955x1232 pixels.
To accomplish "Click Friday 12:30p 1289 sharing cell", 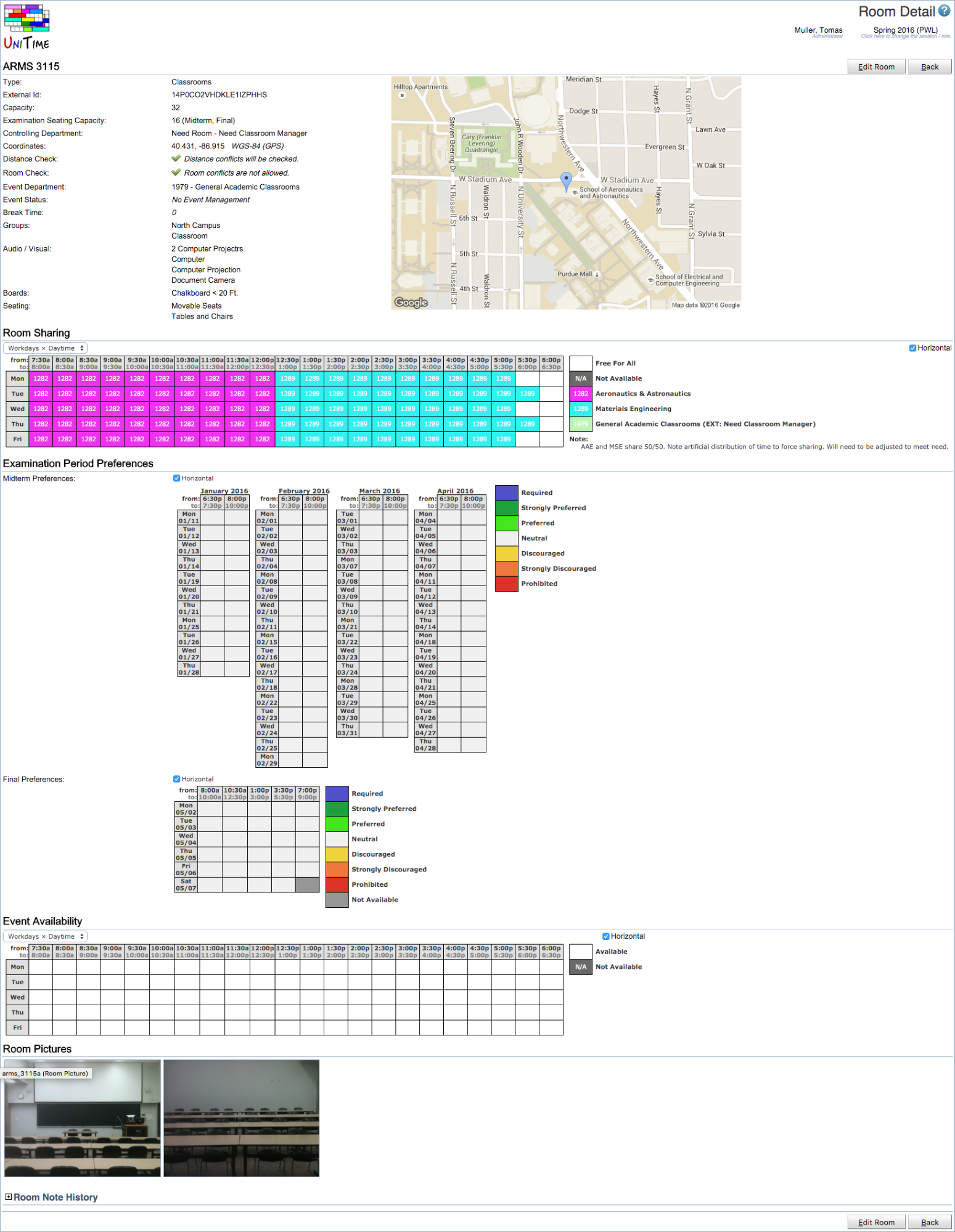I will [x=287, y=439].
